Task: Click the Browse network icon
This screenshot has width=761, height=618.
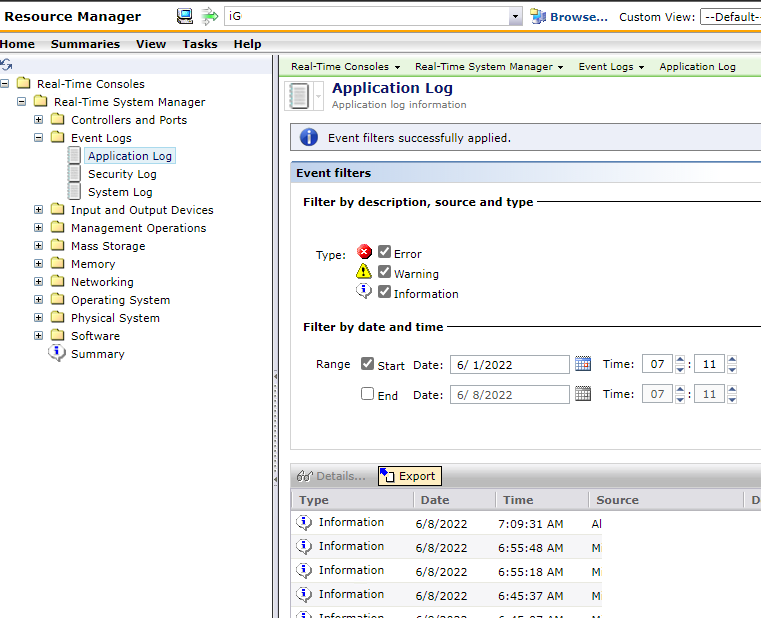Action: 538,17
